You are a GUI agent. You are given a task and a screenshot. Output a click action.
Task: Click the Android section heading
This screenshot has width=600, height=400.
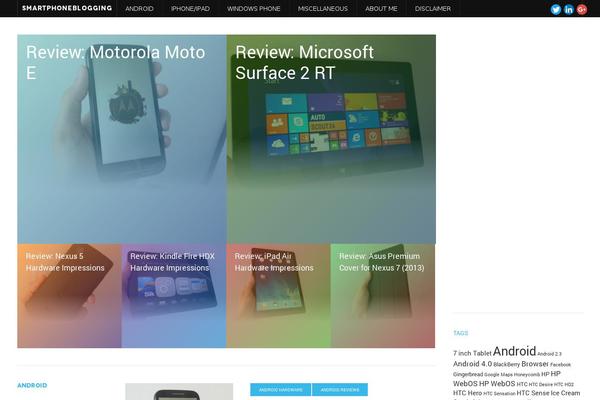click(32, 385)
